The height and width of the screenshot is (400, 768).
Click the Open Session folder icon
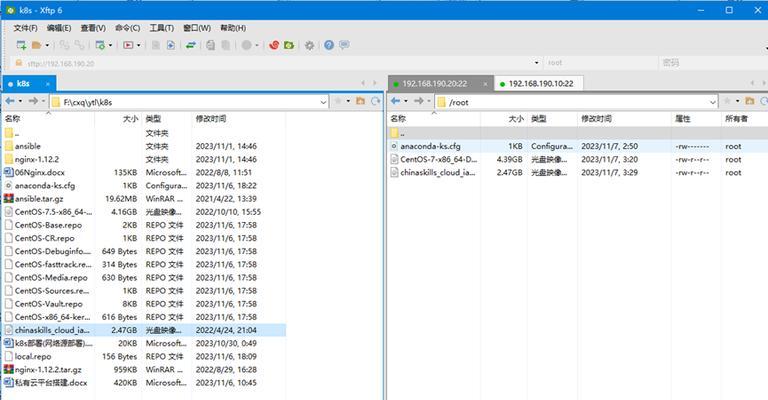[x=36, y=45]
